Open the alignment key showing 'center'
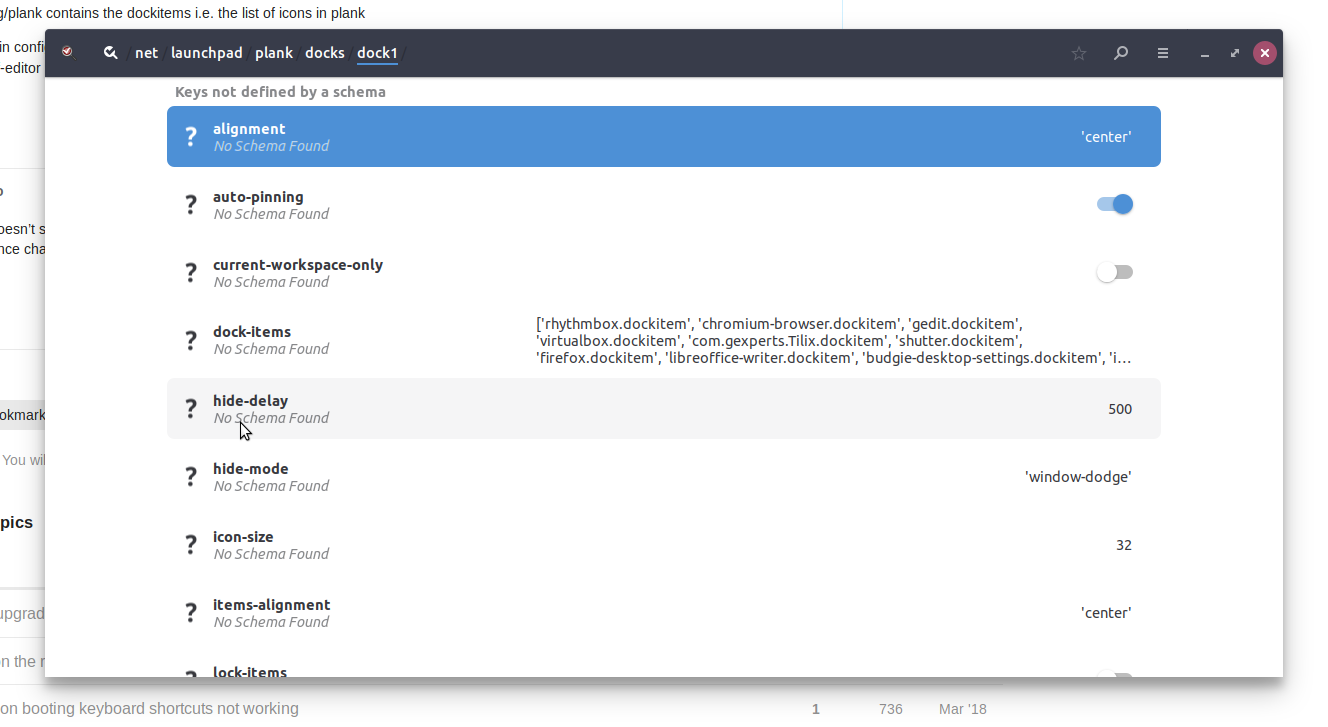The height and width of the screenshot is (727, 1328). point(663,136)
